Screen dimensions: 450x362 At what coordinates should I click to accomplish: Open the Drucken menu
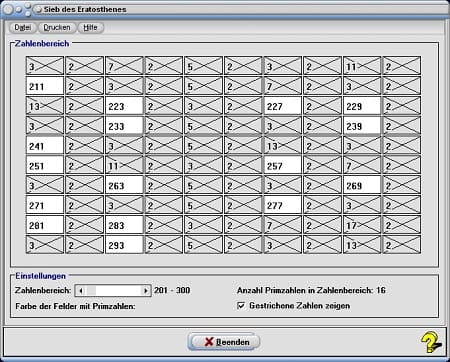(x=57, y=27)
